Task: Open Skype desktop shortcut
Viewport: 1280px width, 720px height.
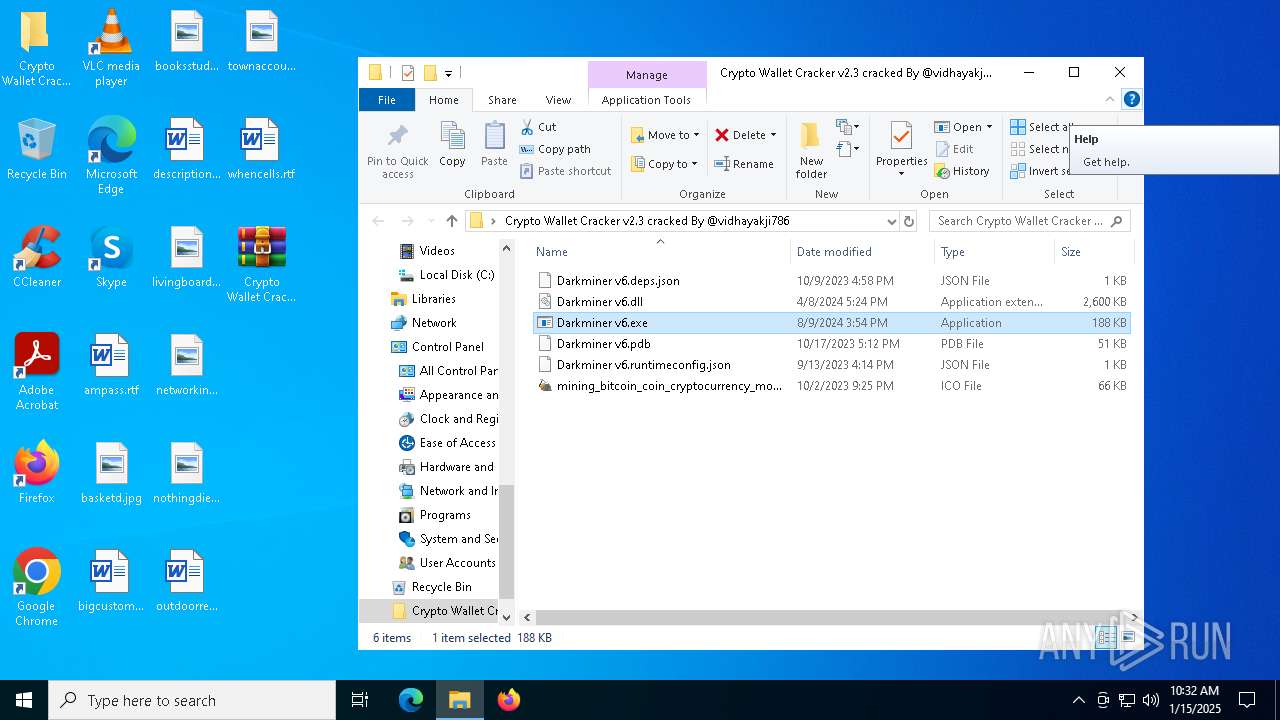Action: pyautogui.click(x=111, y=257)
